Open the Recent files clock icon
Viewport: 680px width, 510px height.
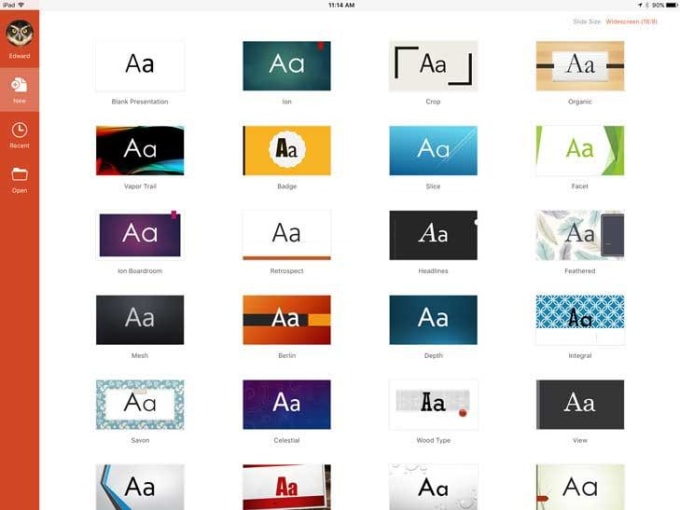[x=19, y=130]
